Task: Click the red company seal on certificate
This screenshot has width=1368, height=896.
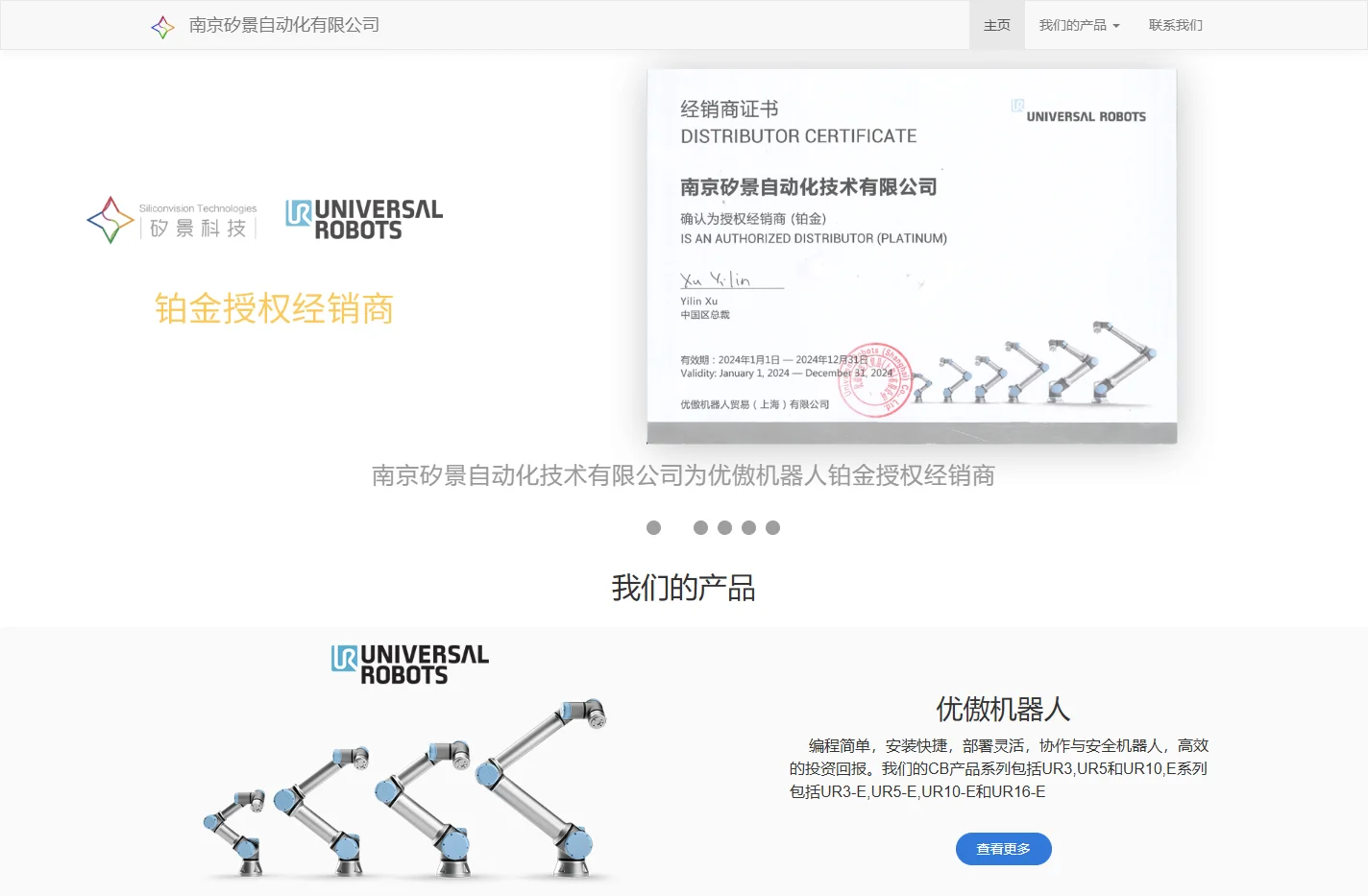Action: [876, 380]
